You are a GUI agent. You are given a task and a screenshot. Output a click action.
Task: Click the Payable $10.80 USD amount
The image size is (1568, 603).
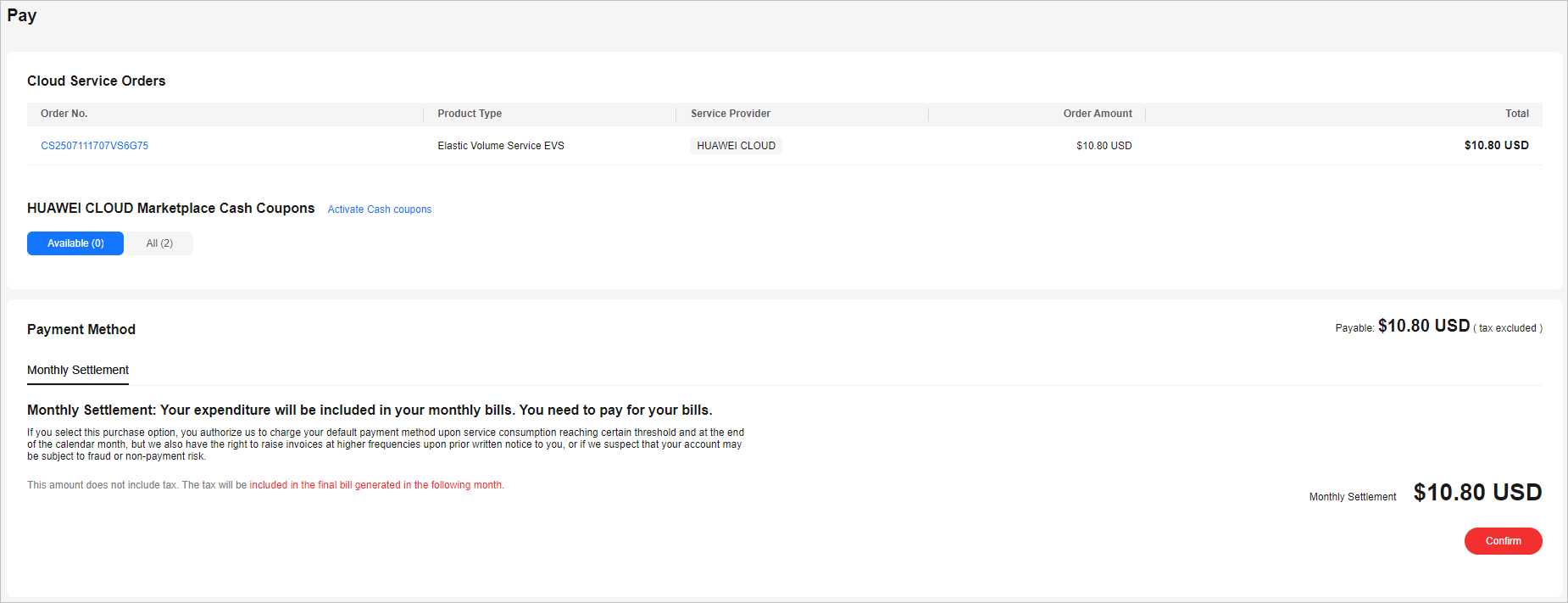pos(1424,327)
